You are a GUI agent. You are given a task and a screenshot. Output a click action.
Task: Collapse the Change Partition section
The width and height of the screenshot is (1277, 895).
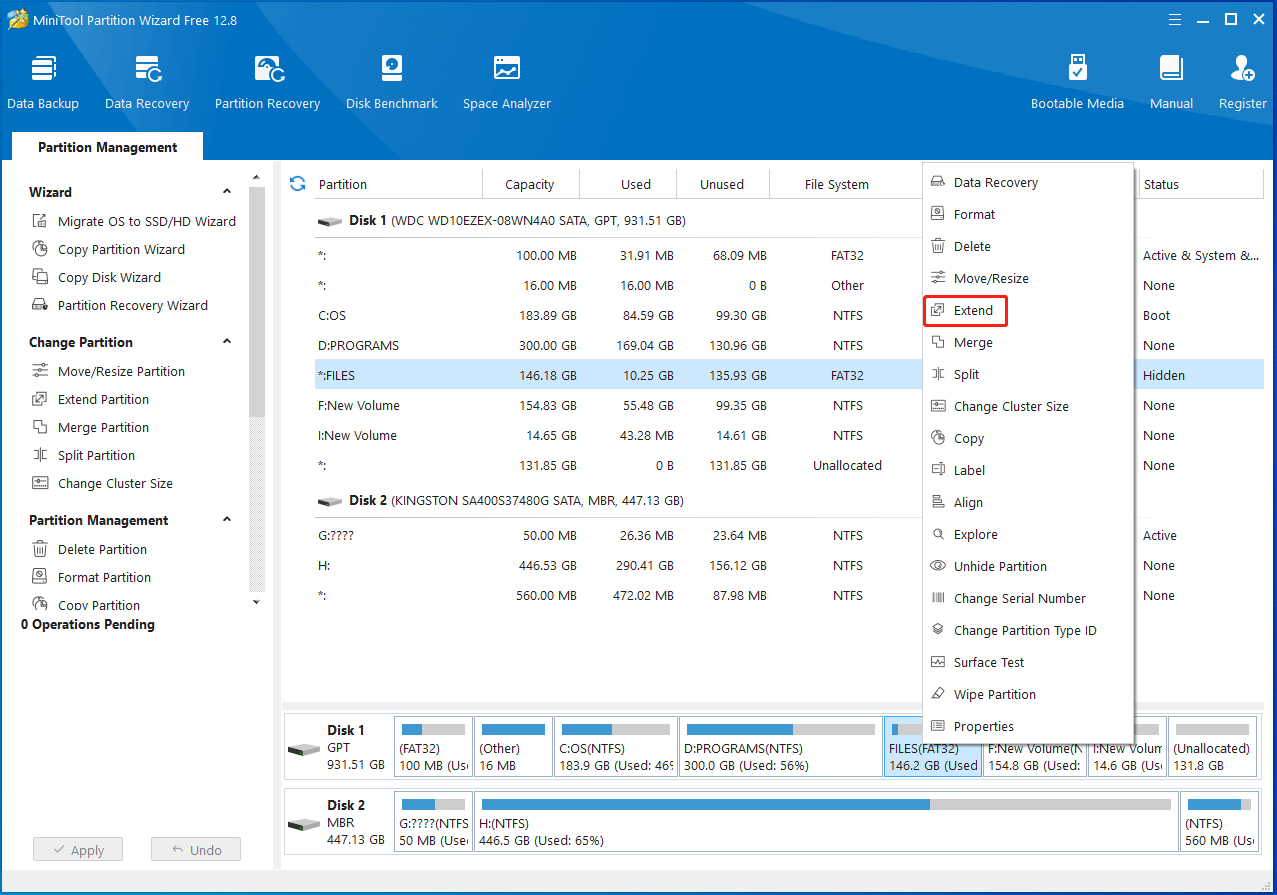click(227, 342)
